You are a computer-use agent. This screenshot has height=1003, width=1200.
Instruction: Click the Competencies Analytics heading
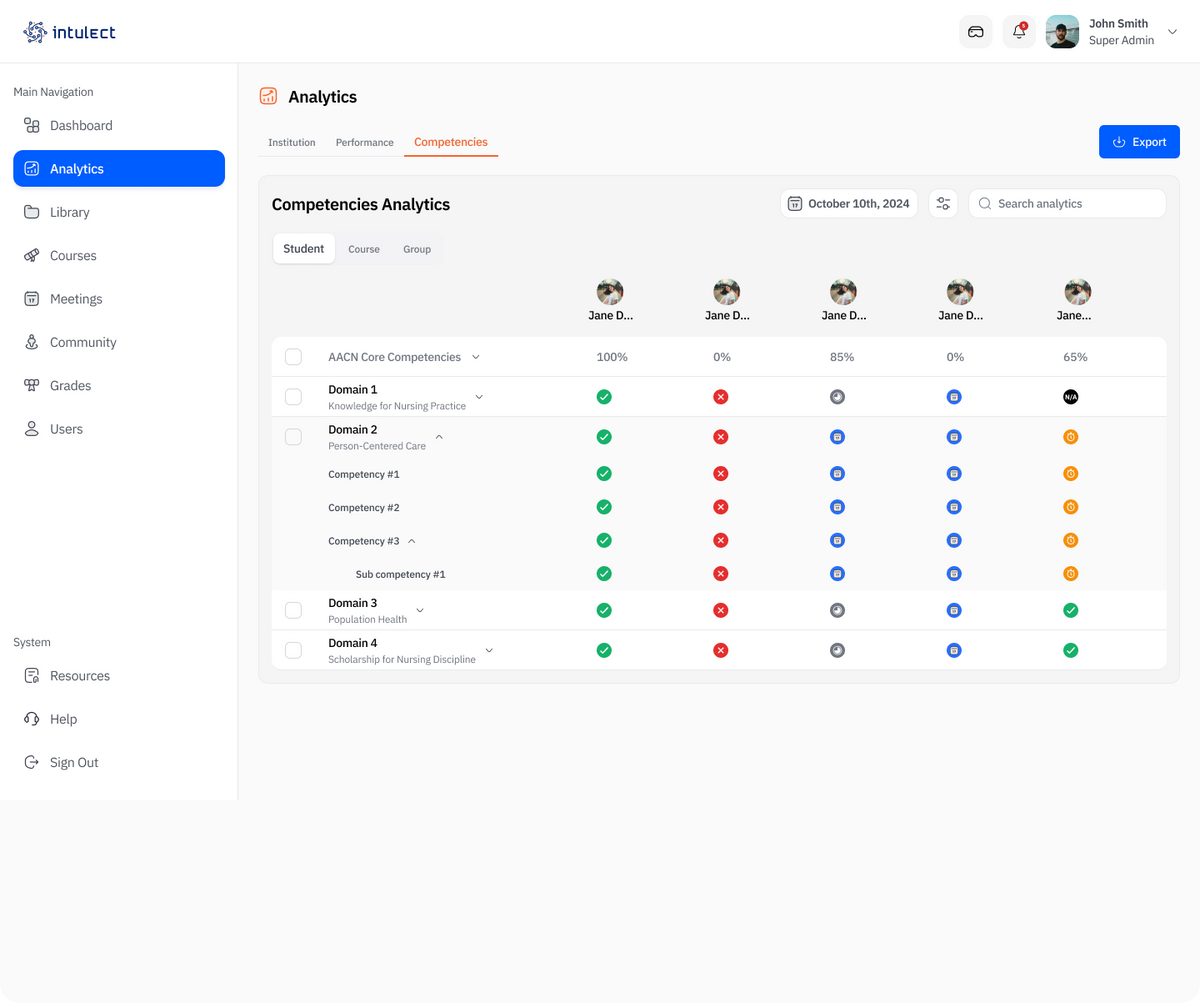click(x=361, y=205)
